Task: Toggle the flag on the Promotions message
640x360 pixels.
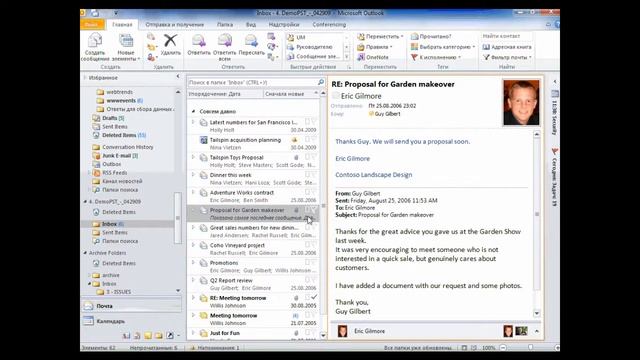Action: click(314, 262)
